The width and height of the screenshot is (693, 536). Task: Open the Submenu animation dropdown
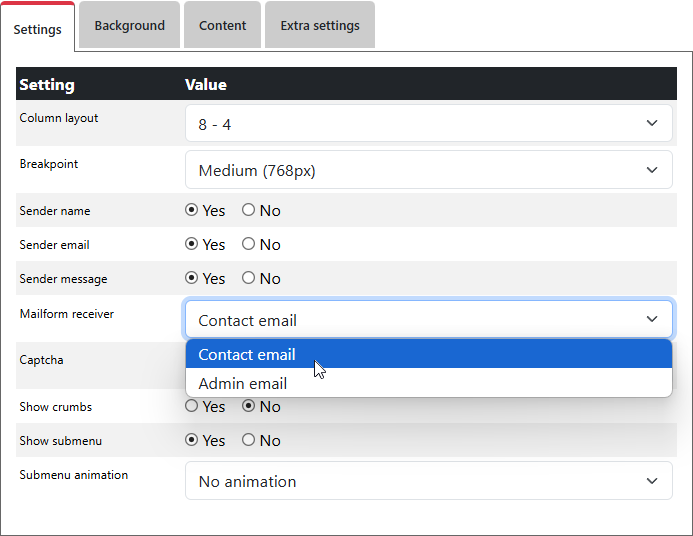[428, 481]
